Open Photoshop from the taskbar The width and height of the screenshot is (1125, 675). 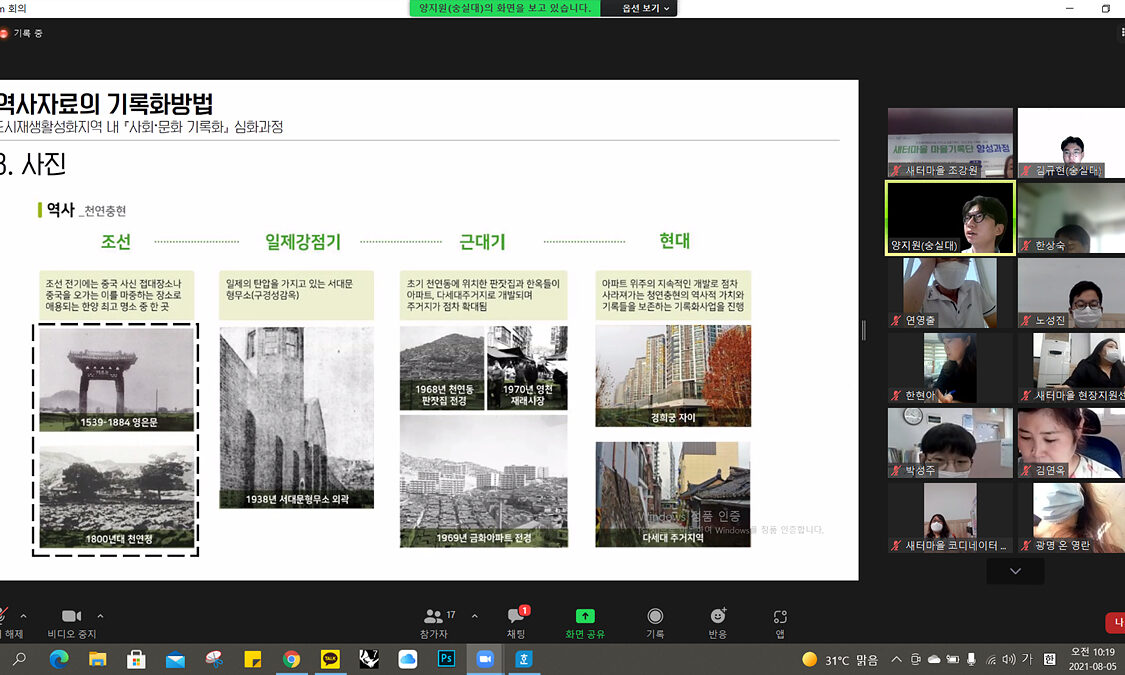click(x=446, y=659)
